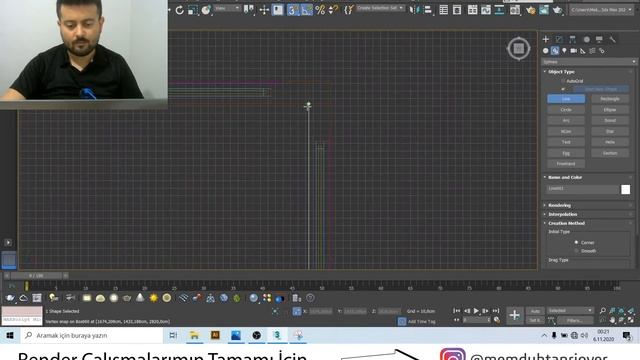The height and width of the screenshot is (360, 640).
Task: Click Render Production teapot icon
Action: tap(557, 10)
